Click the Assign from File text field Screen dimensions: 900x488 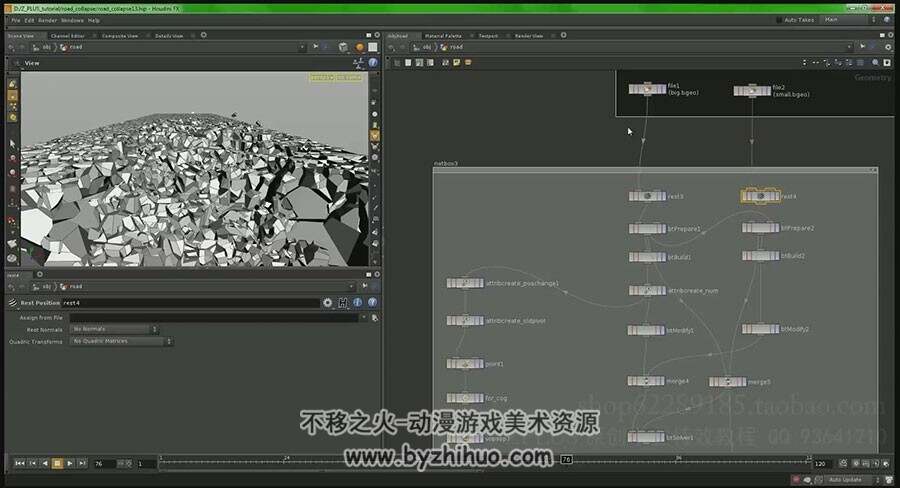pos(214,317)
